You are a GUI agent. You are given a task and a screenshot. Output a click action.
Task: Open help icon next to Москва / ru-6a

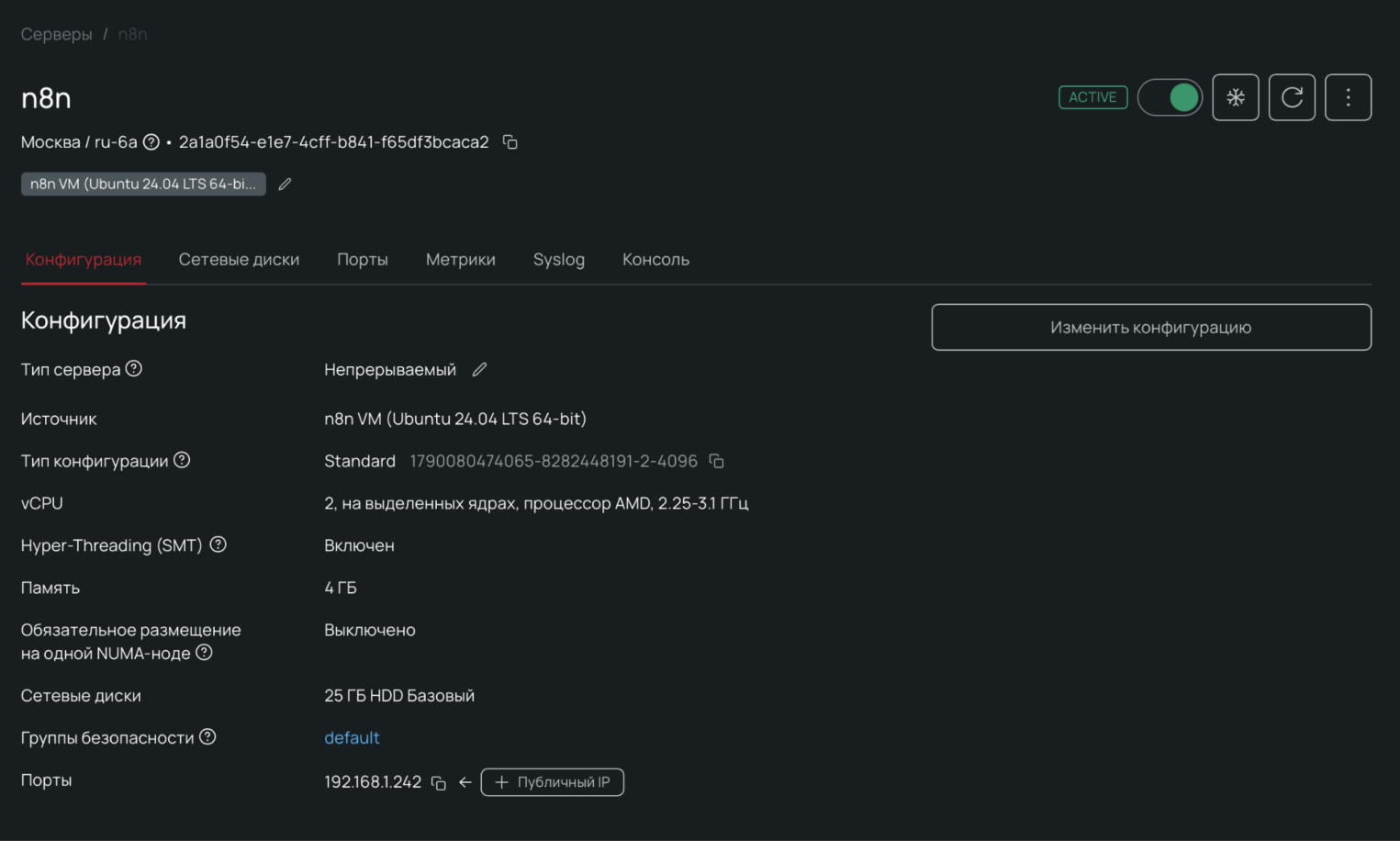(x=151, y=142)
